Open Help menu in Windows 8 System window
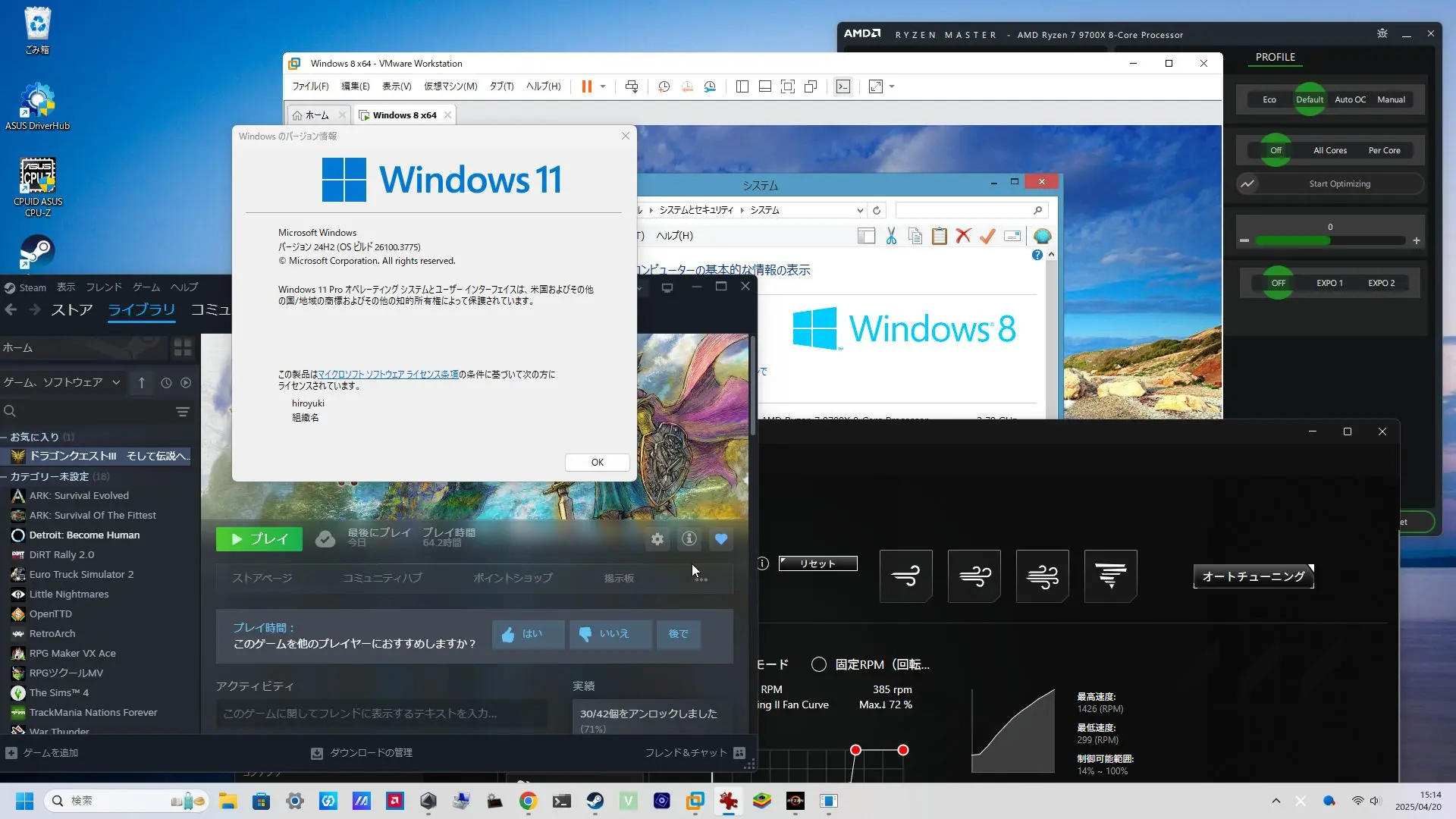The height and width of the screenshot is (819, 1456). coord(674,236)
